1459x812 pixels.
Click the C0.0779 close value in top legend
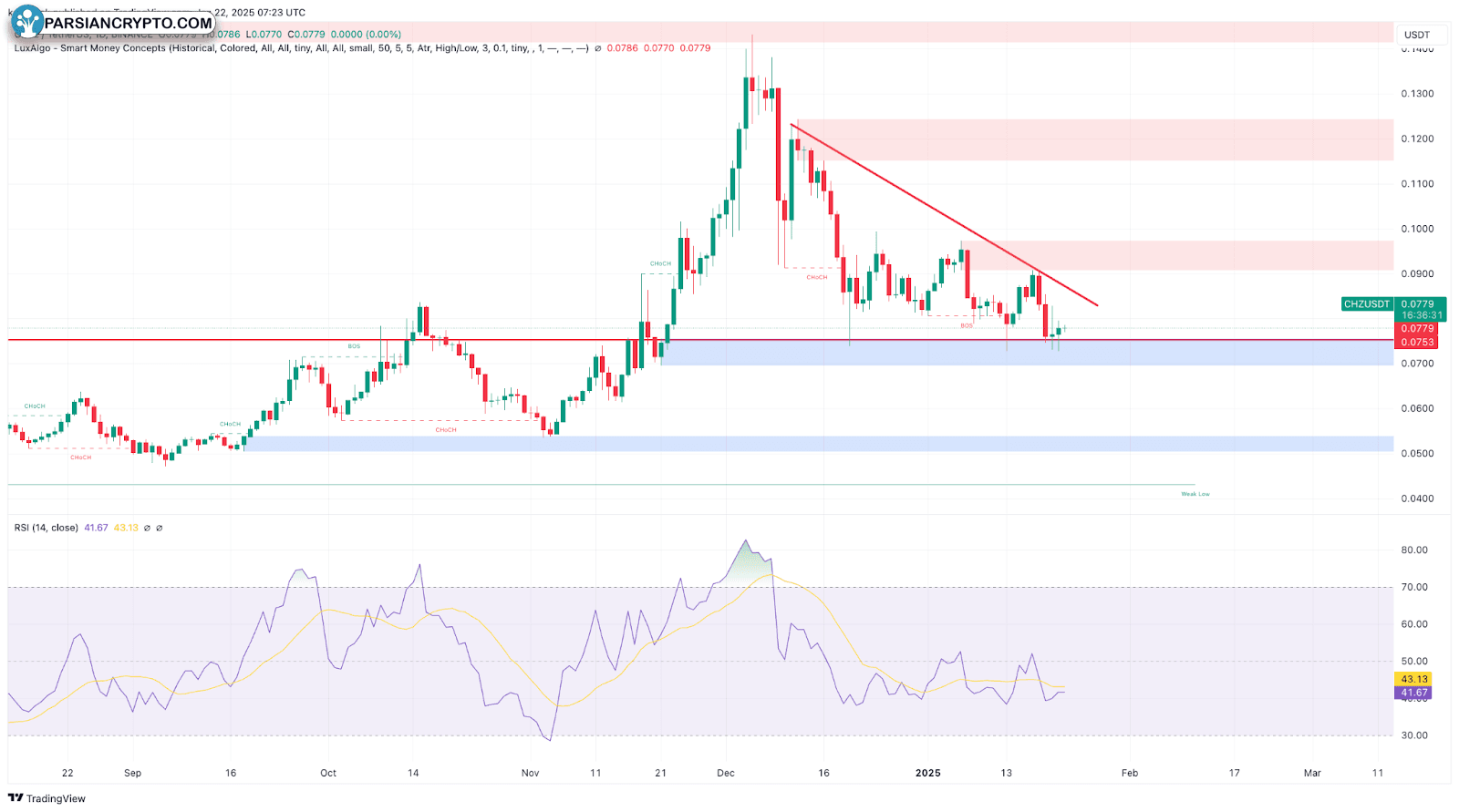(306, 35)
